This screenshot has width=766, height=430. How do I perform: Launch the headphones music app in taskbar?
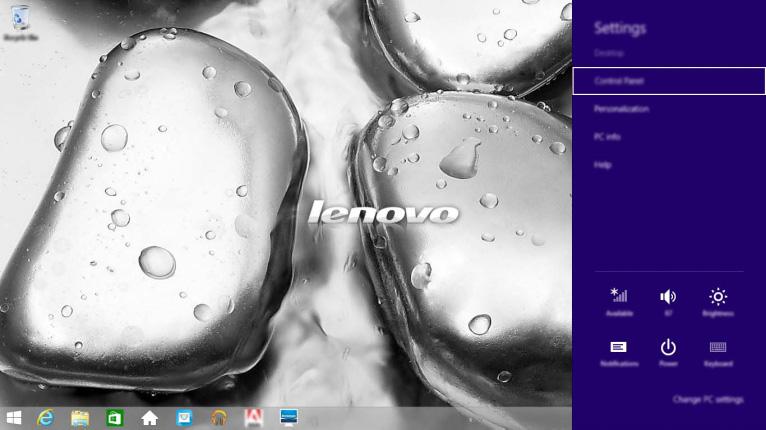[219, 418]
